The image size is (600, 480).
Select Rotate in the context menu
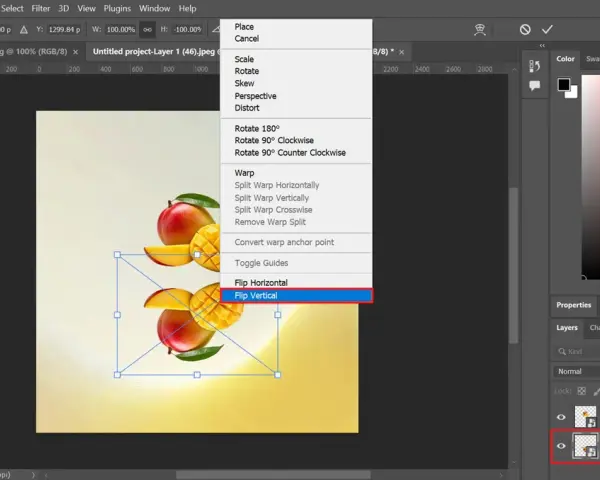coord(296,71)
